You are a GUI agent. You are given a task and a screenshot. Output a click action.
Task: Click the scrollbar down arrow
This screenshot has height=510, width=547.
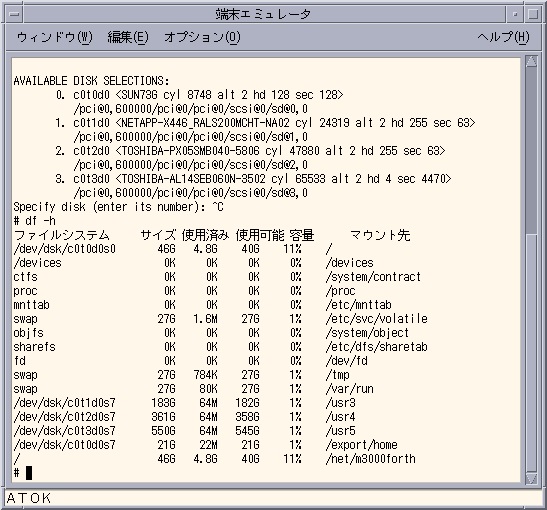coord(531,478)
